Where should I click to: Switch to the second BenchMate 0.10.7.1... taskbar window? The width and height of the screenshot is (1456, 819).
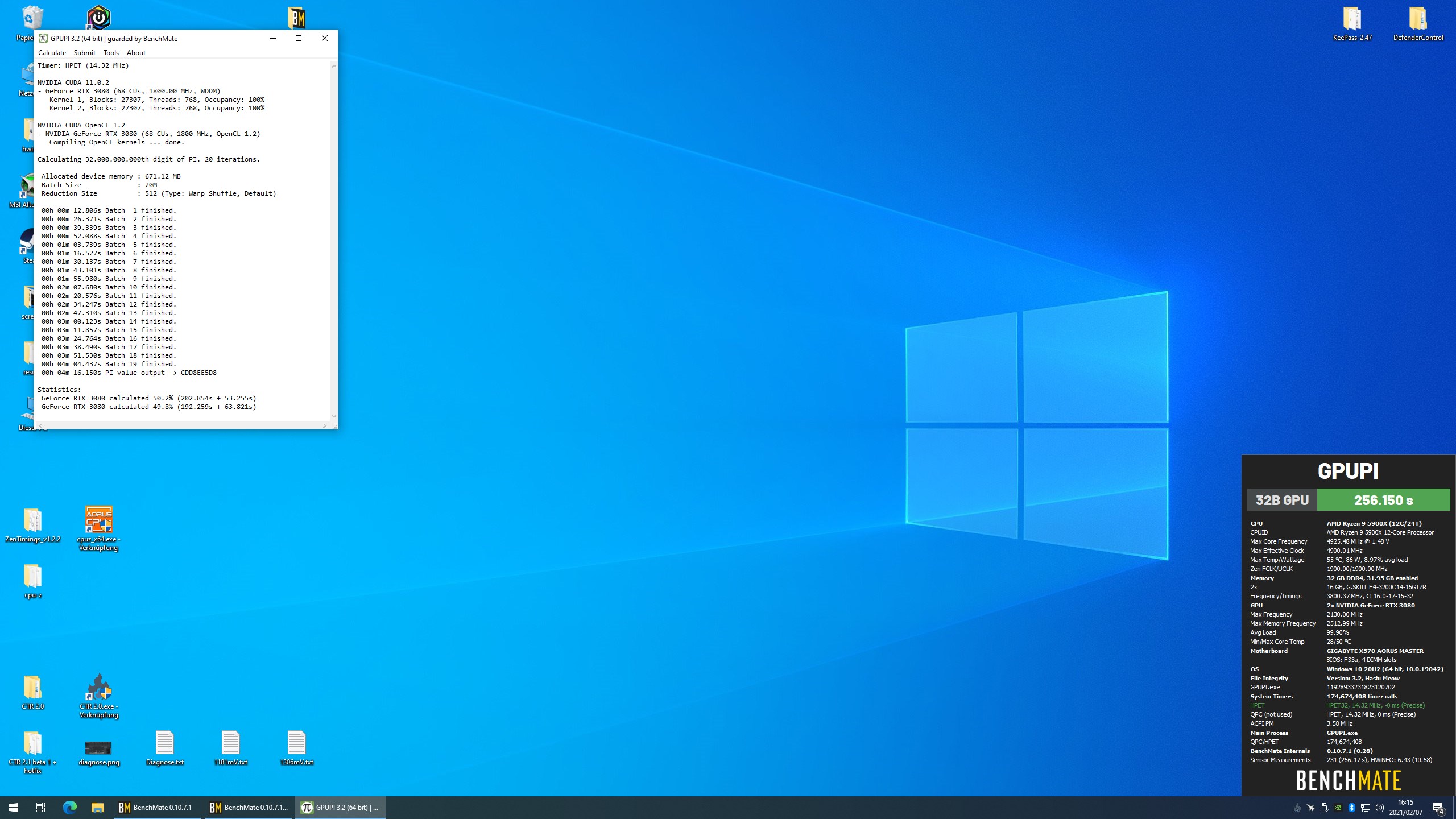point(249,808)
